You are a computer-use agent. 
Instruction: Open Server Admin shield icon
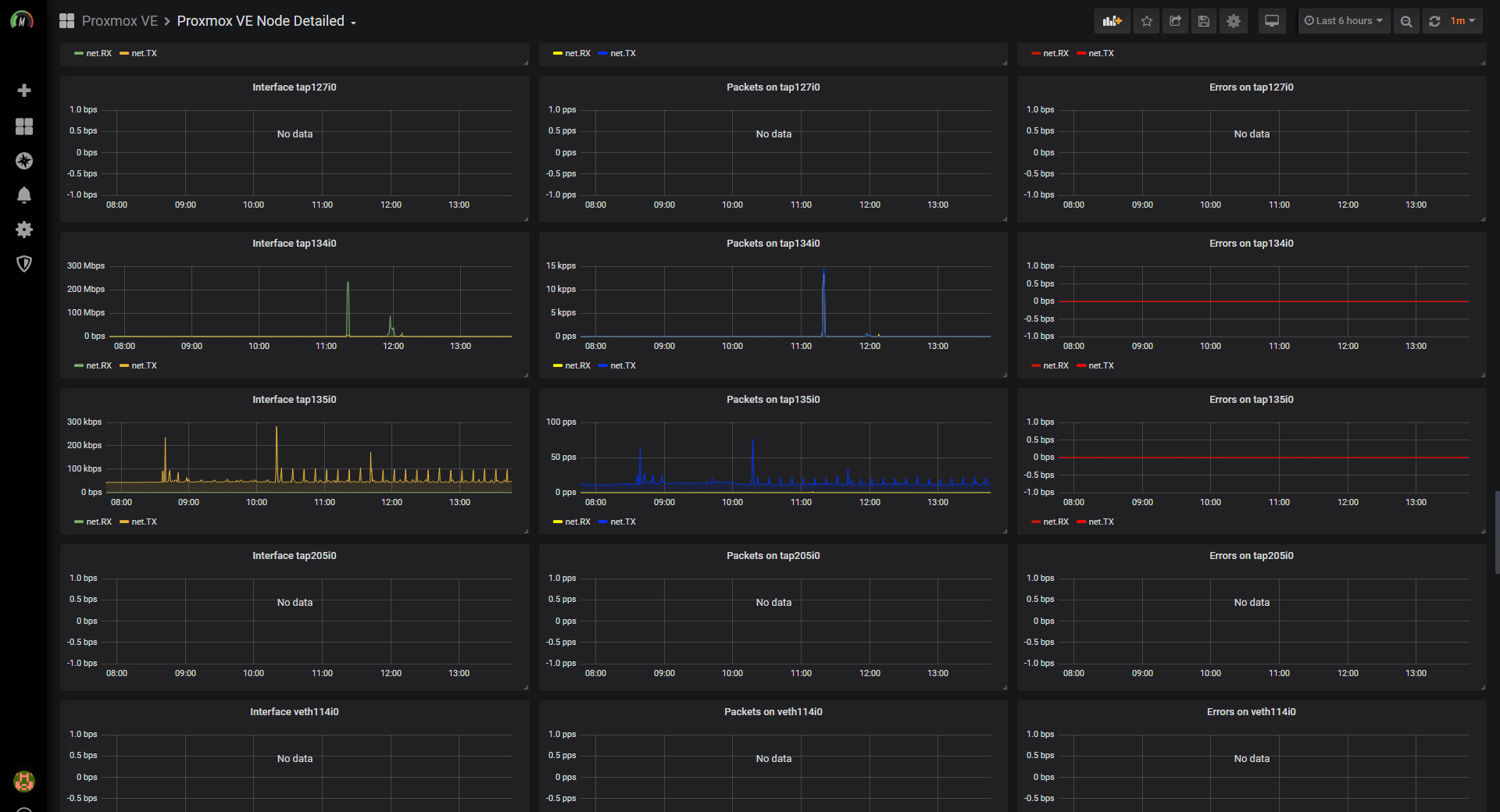tap(24, 264)
